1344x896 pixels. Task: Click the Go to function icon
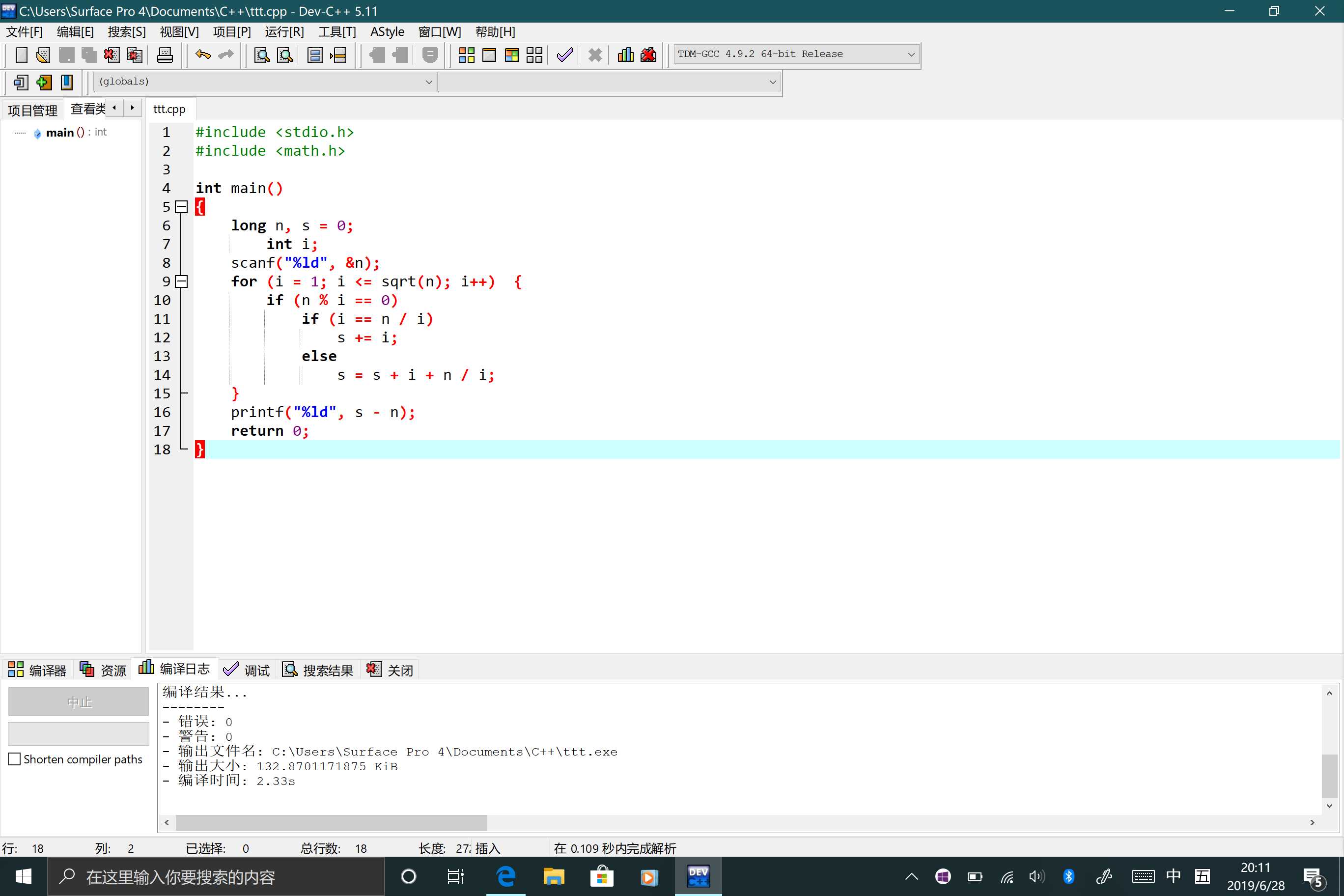tap(315, 55)
